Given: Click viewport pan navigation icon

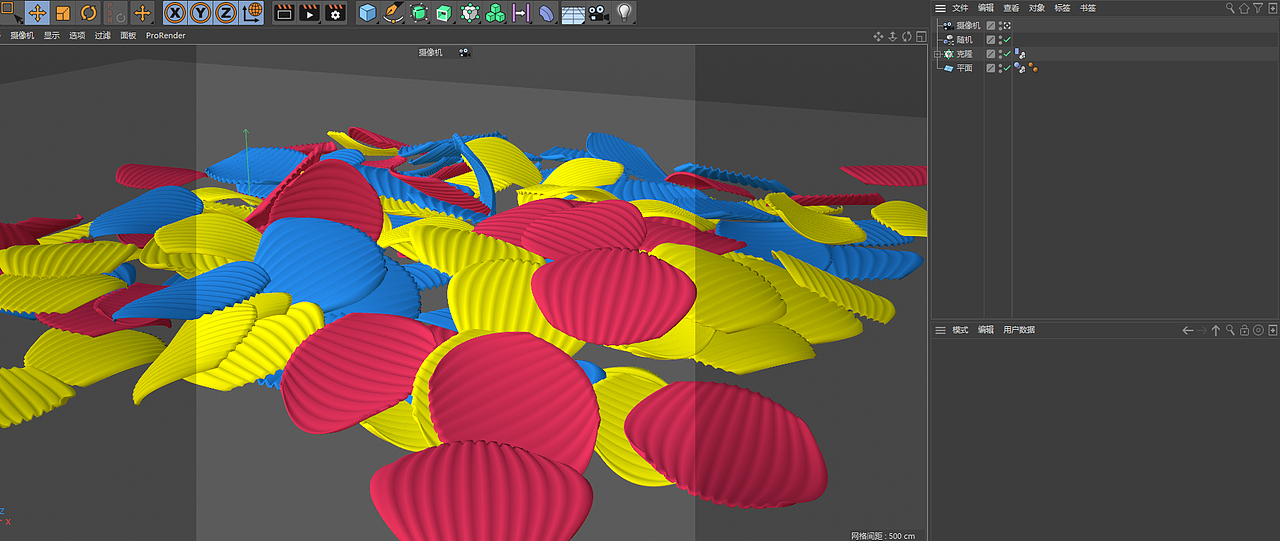Looking at the screenshot, I should point(879,36).
